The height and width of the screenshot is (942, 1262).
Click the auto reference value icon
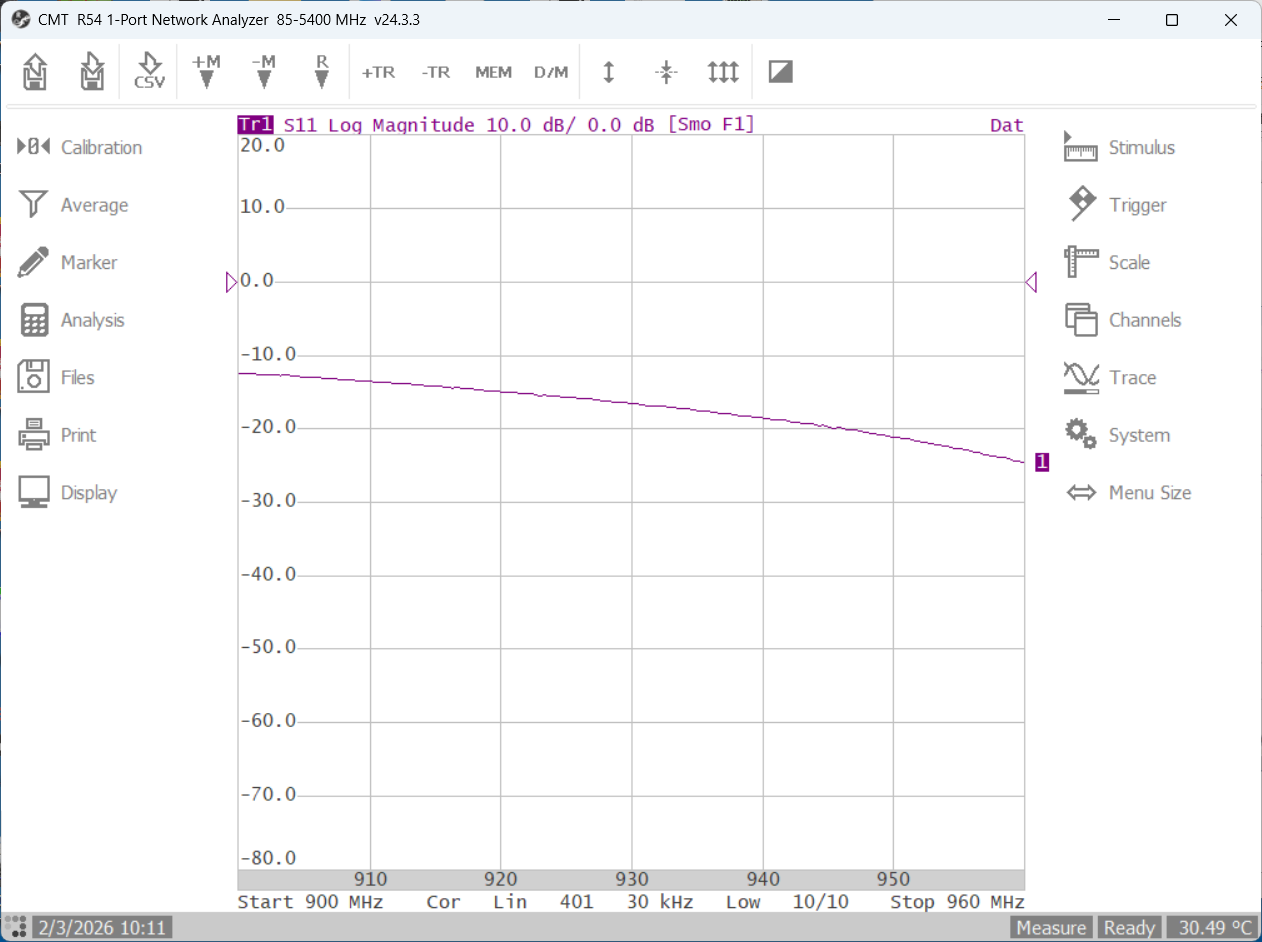tap(666, 72)
